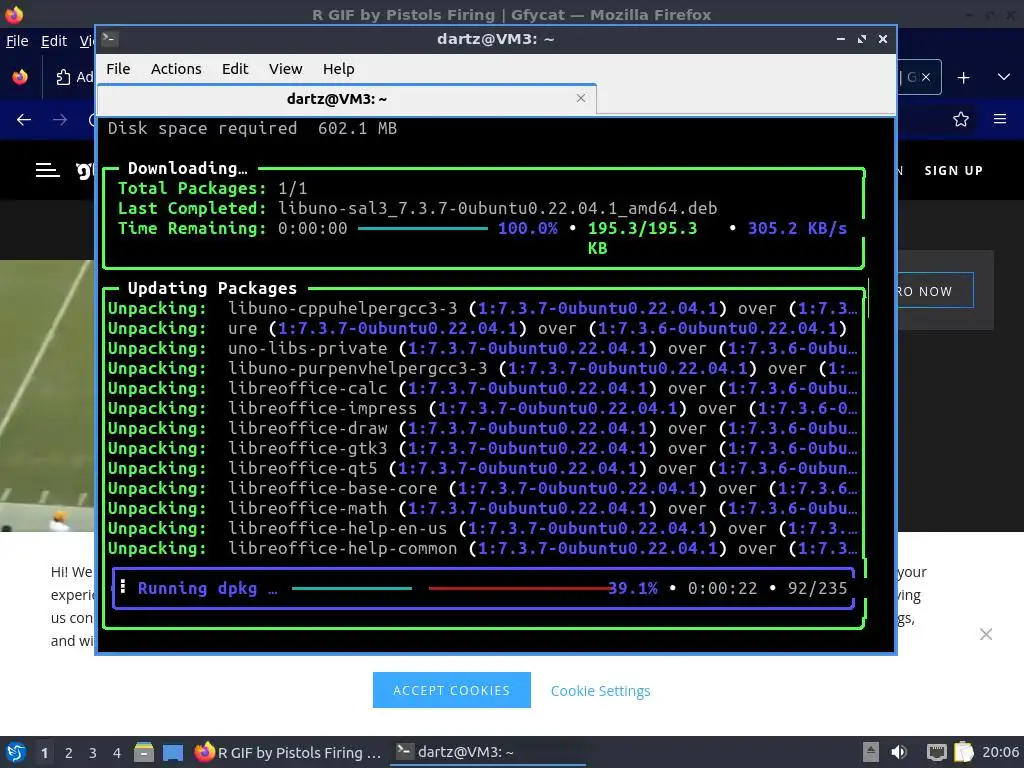Open Cookie Settings link
This screenshot has width=1024, height=768.
point(600,691)
